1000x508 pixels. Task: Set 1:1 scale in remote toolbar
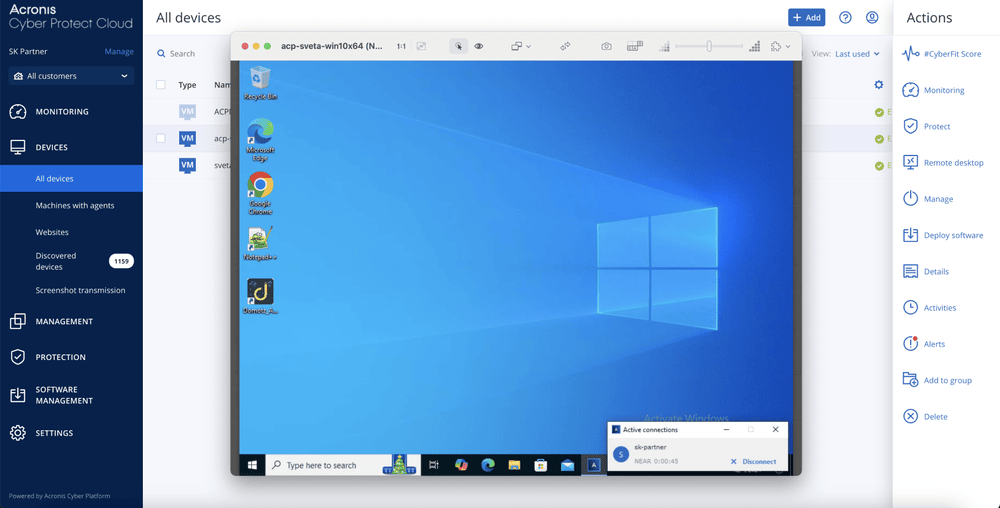[401, 47]
